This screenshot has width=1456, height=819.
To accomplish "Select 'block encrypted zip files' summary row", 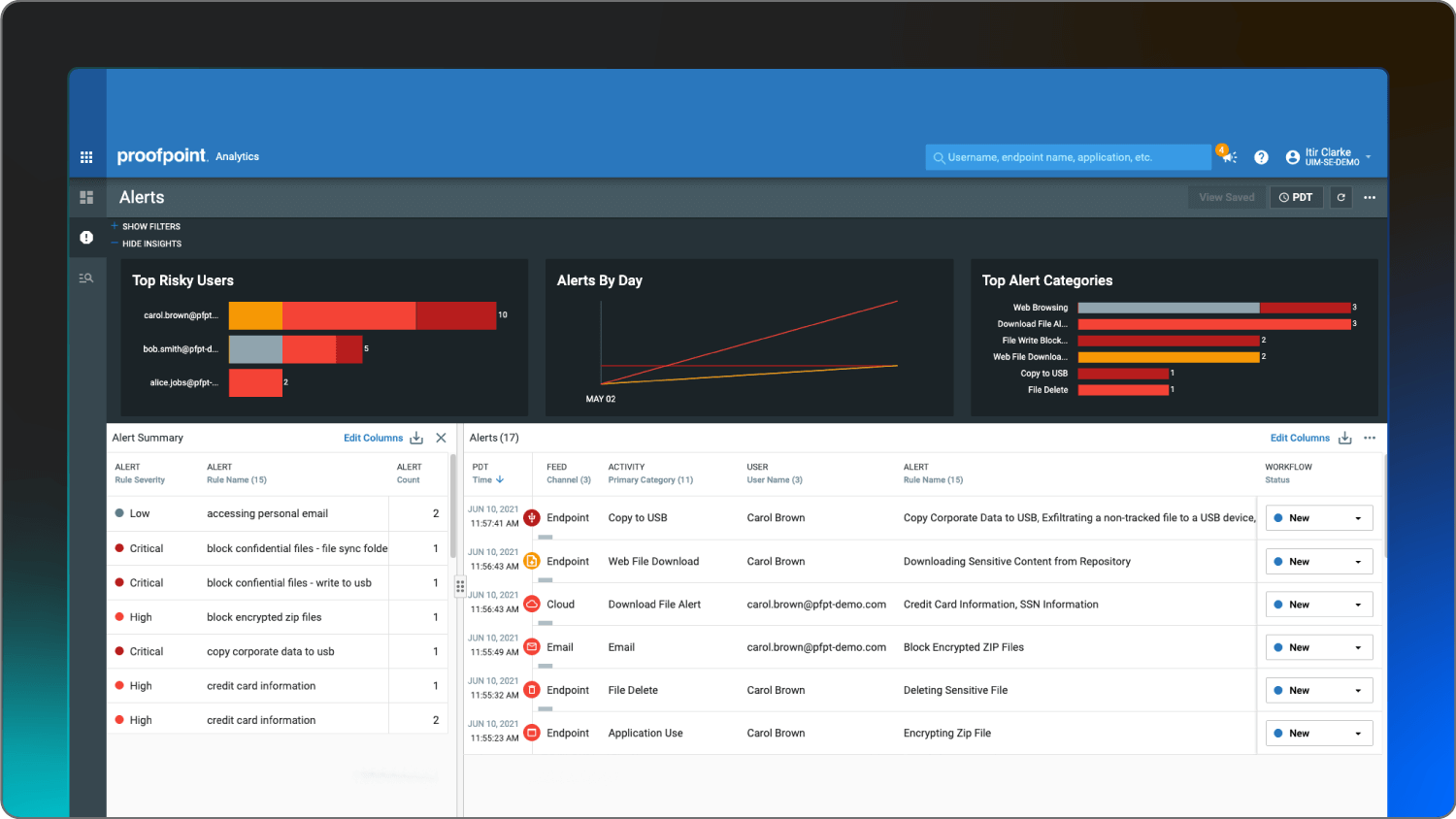I will 278,617.
